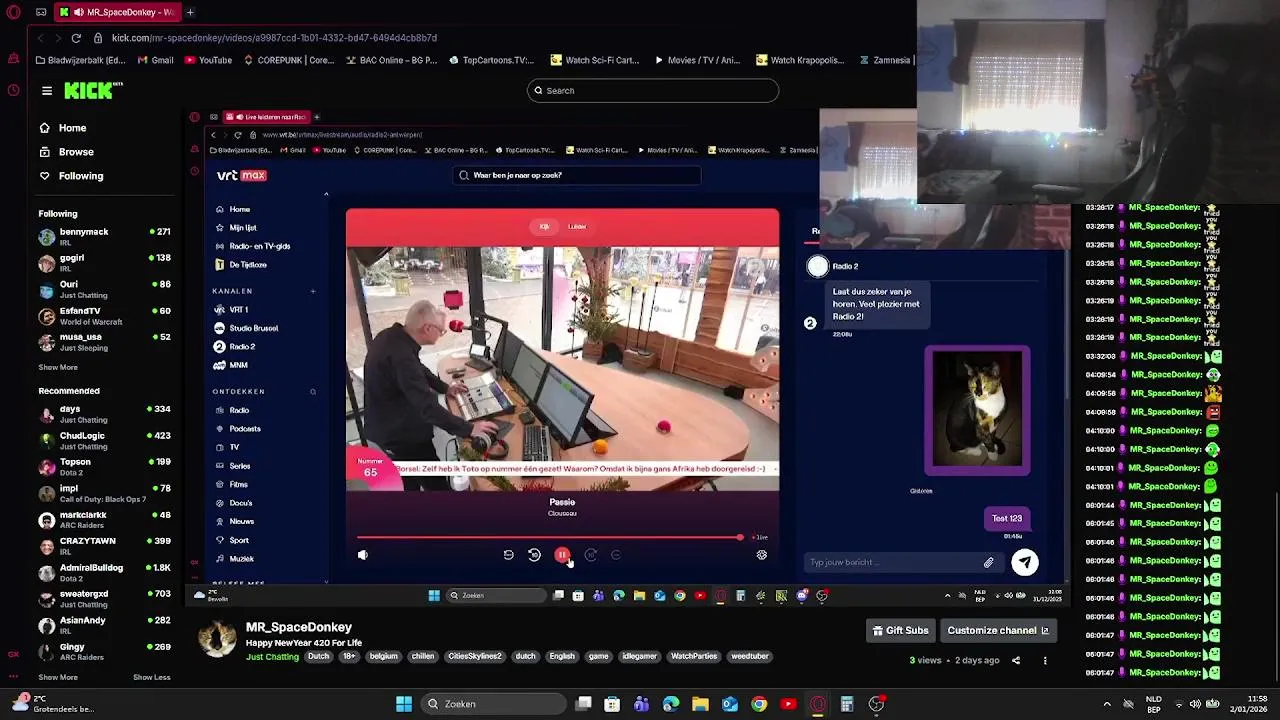Screen dimensions: 1280x720
Task: Click the Gift Subs button
Action: coord(900,630)
